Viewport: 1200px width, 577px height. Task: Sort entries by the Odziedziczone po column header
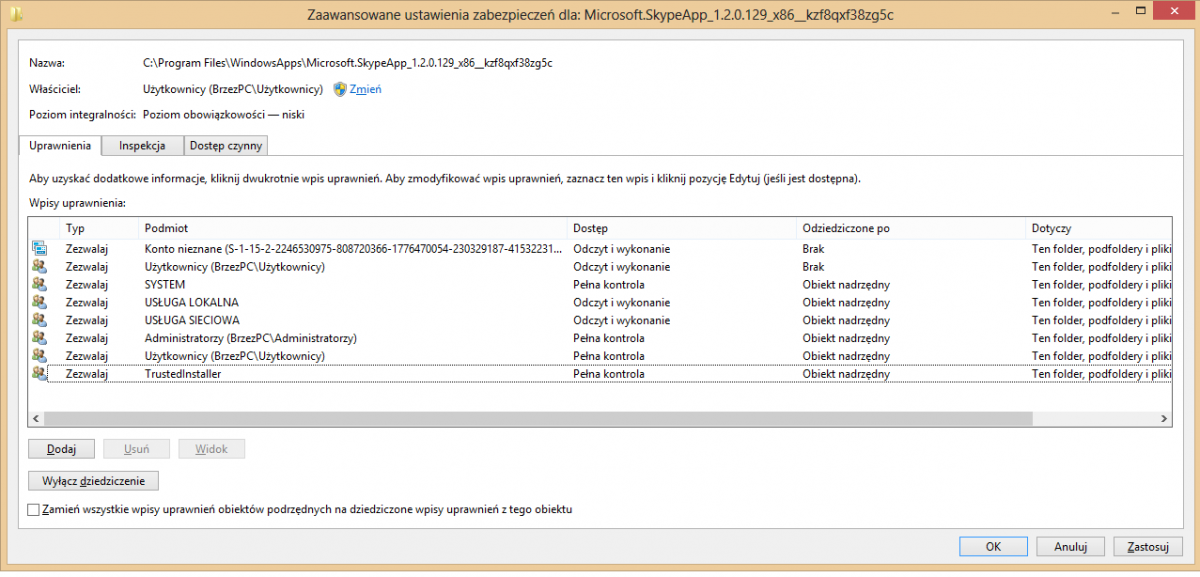tap(910, 228)
